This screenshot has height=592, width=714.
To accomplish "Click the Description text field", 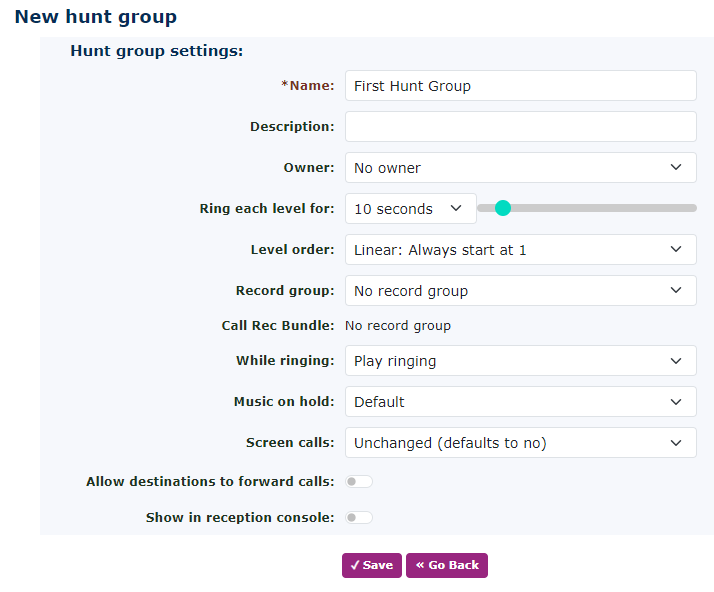I will 520,127.
